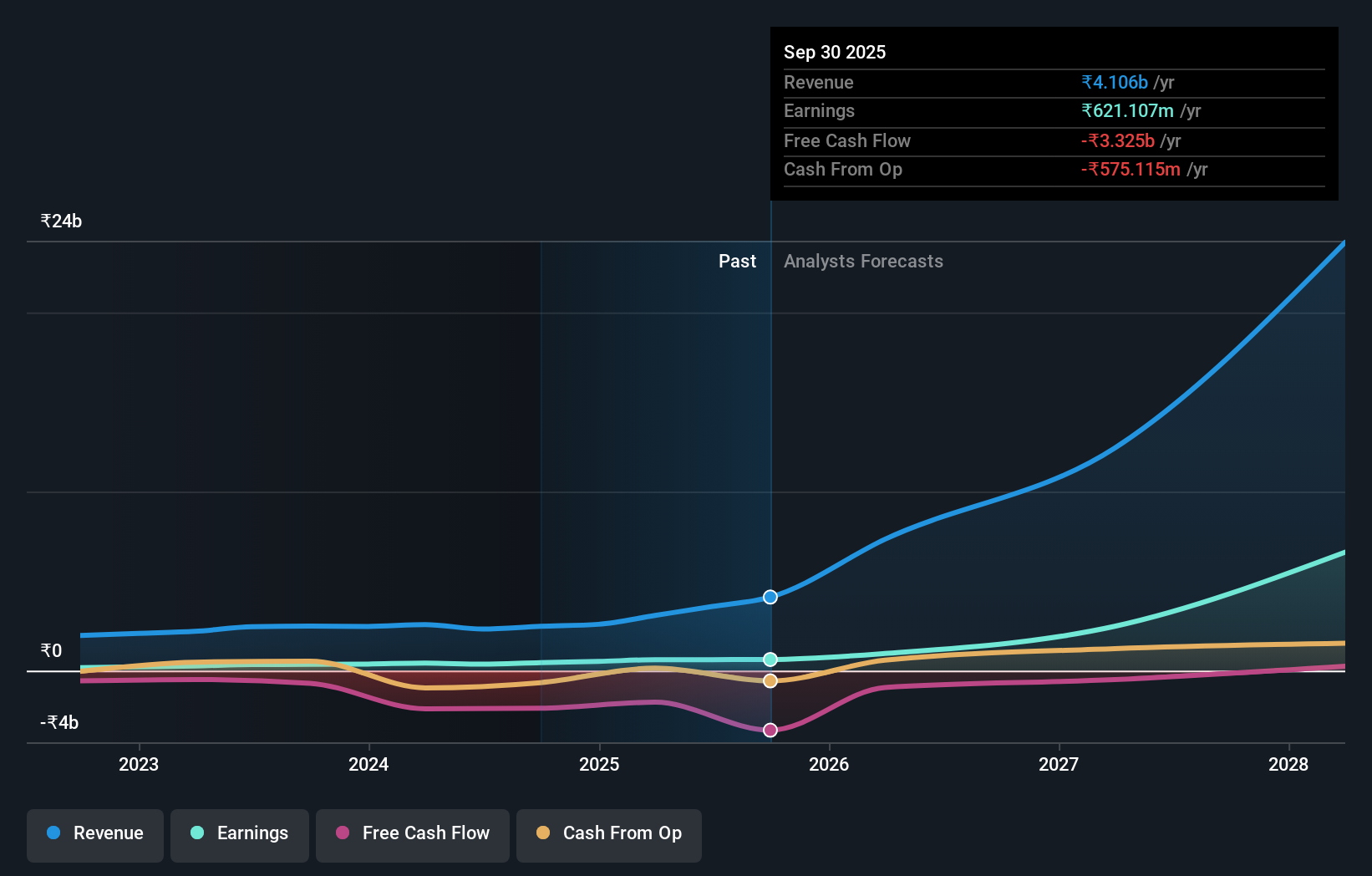Image resolution: width=1372 pixels, height=876 pixels.
Task: Click the pink Free Cash Flow legend dot
Action: [x=343, y=833]
